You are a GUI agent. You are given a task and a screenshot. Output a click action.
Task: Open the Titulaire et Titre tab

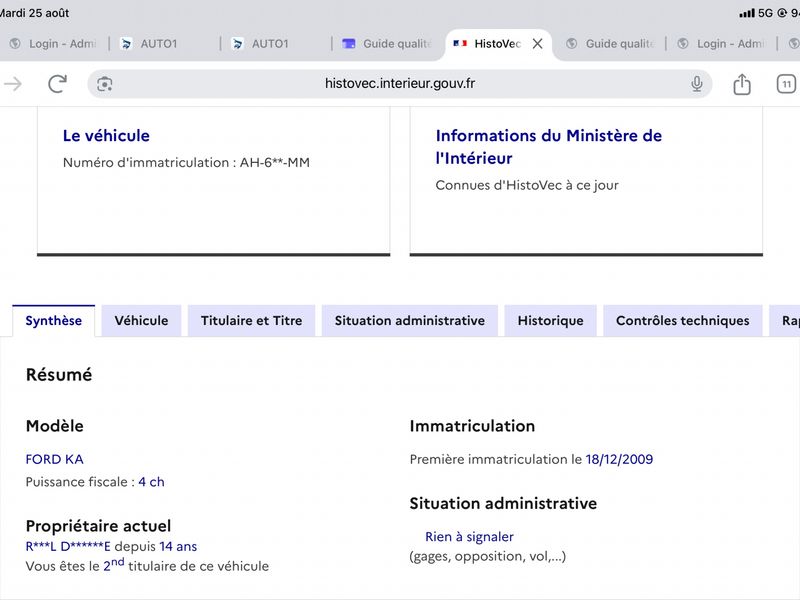tap(252, 320)
